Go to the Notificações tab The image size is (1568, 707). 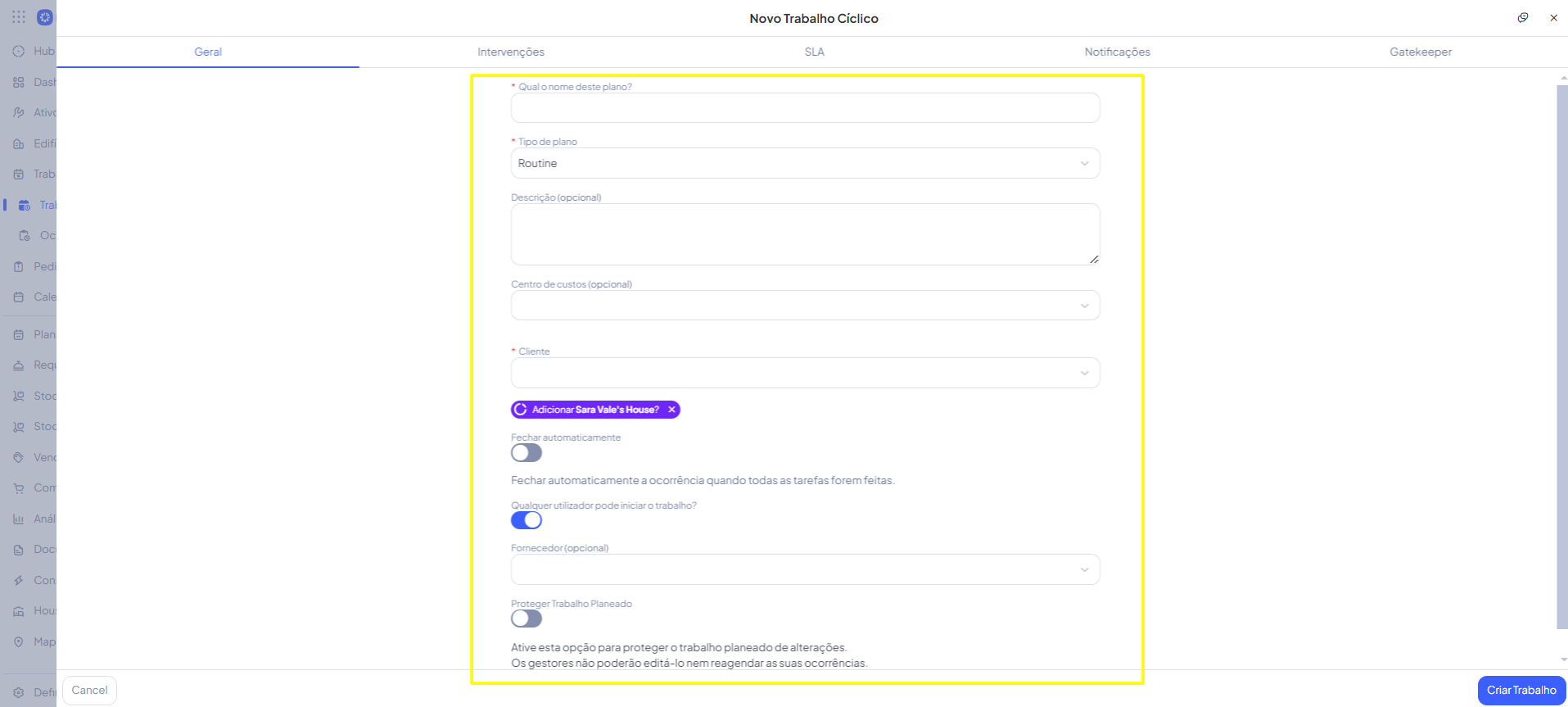point(1118,52)
